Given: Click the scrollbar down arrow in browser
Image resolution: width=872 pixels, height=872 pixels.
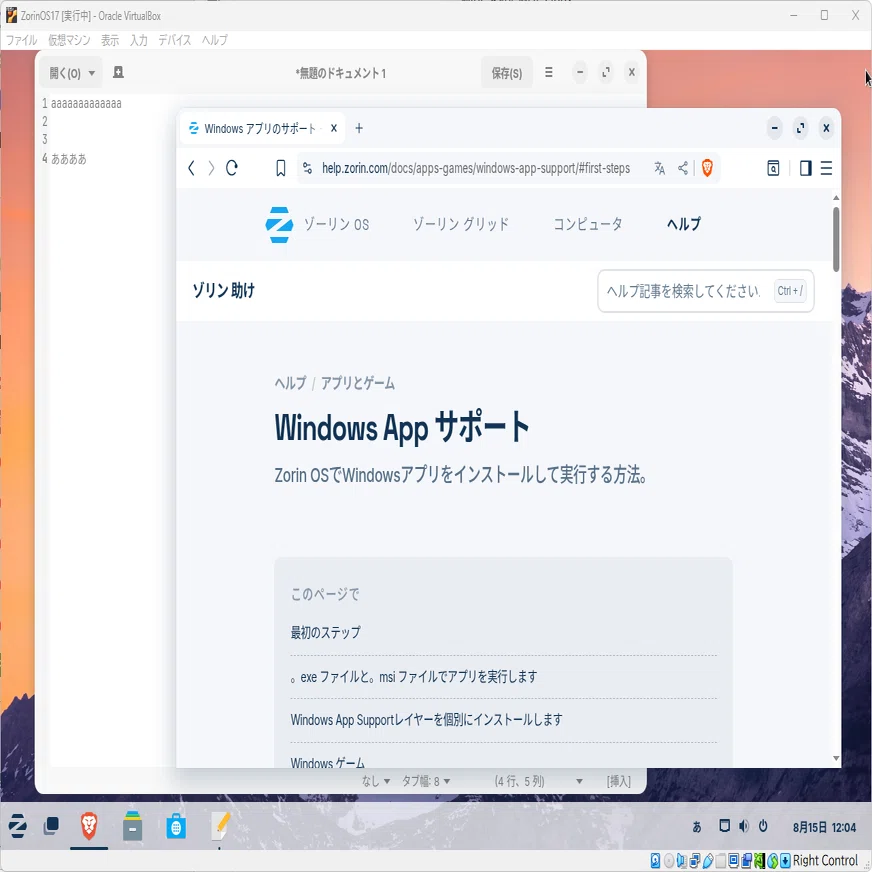Looking at the screenshot, I should 836,759.
